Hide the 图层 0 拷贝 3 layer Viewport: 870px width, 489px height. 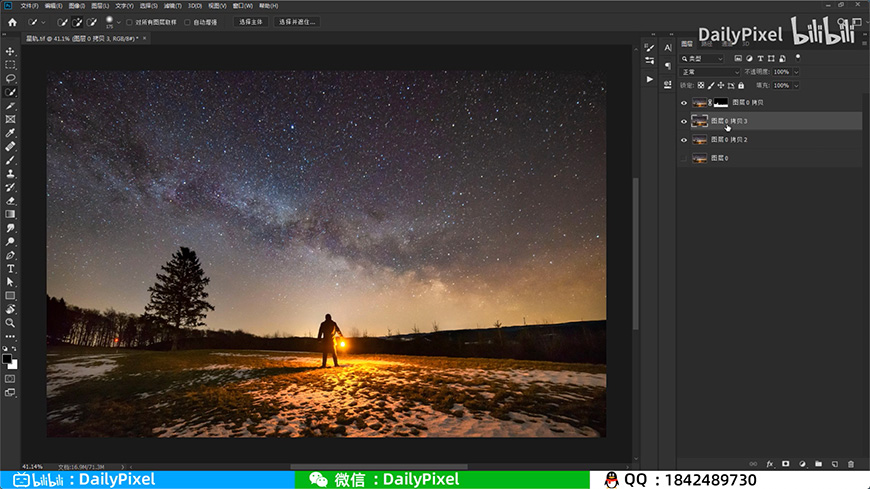pos(684,121)
